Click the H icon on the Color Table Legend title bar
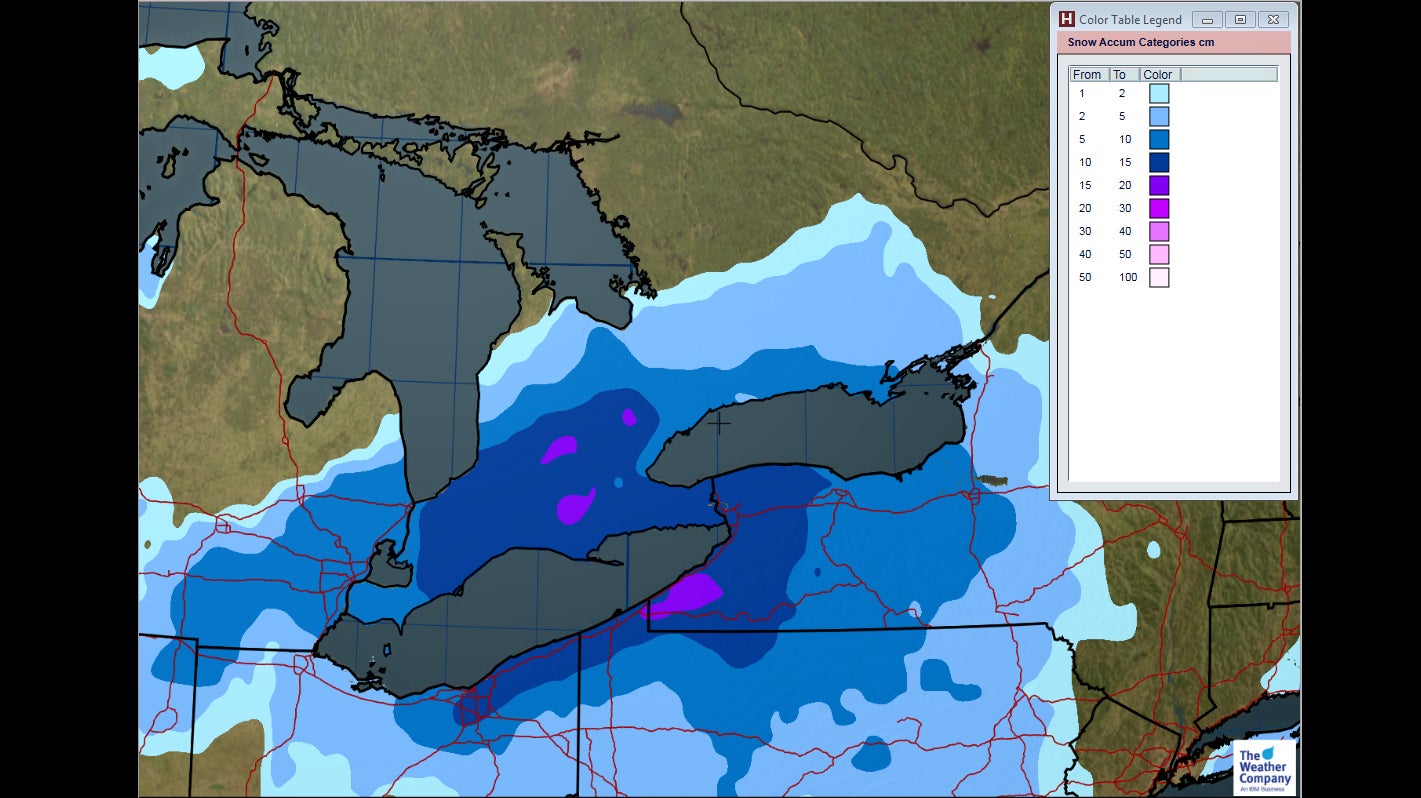Viewport: 1421px width, 798px height. [1069, 19]
